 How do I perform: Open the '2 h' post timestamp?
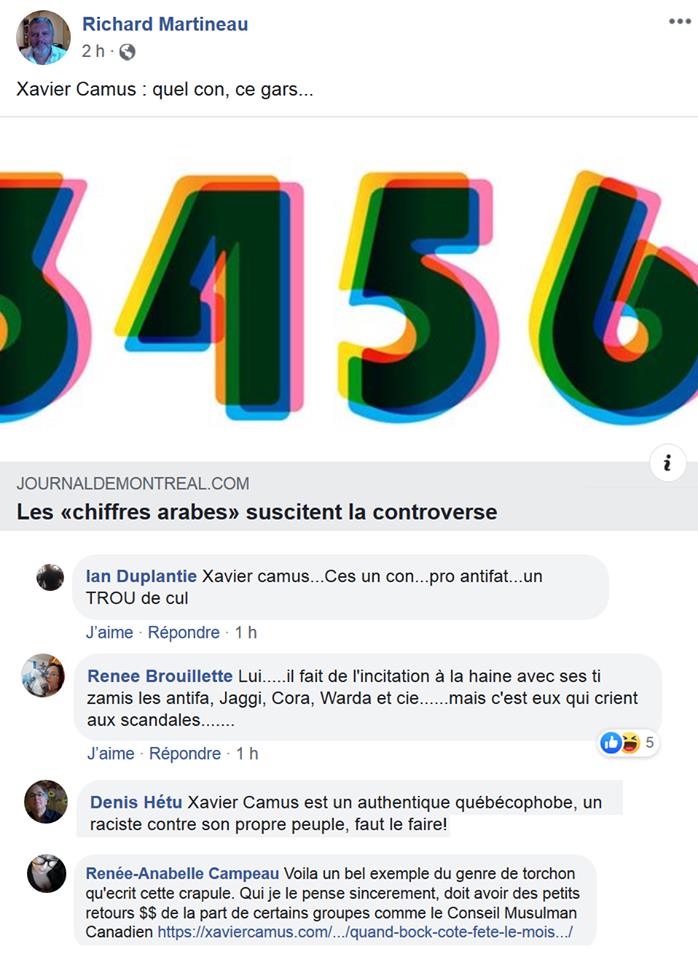pyautogui.click(x=93, y=51)
